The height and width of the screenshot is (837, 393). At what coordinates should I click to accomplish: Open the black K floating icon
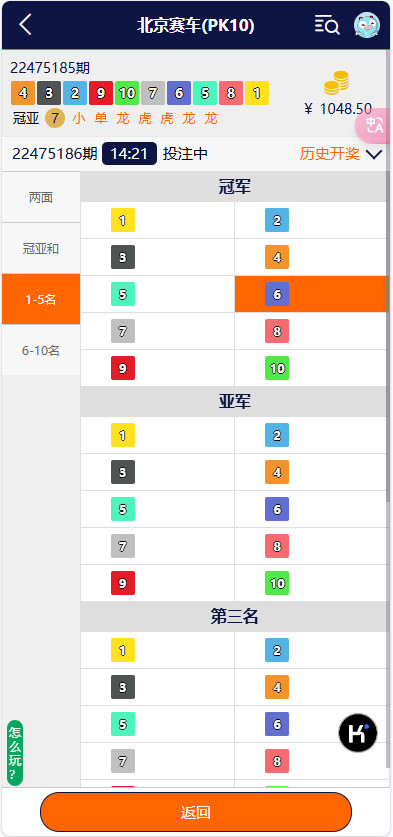tap(358, 733)
